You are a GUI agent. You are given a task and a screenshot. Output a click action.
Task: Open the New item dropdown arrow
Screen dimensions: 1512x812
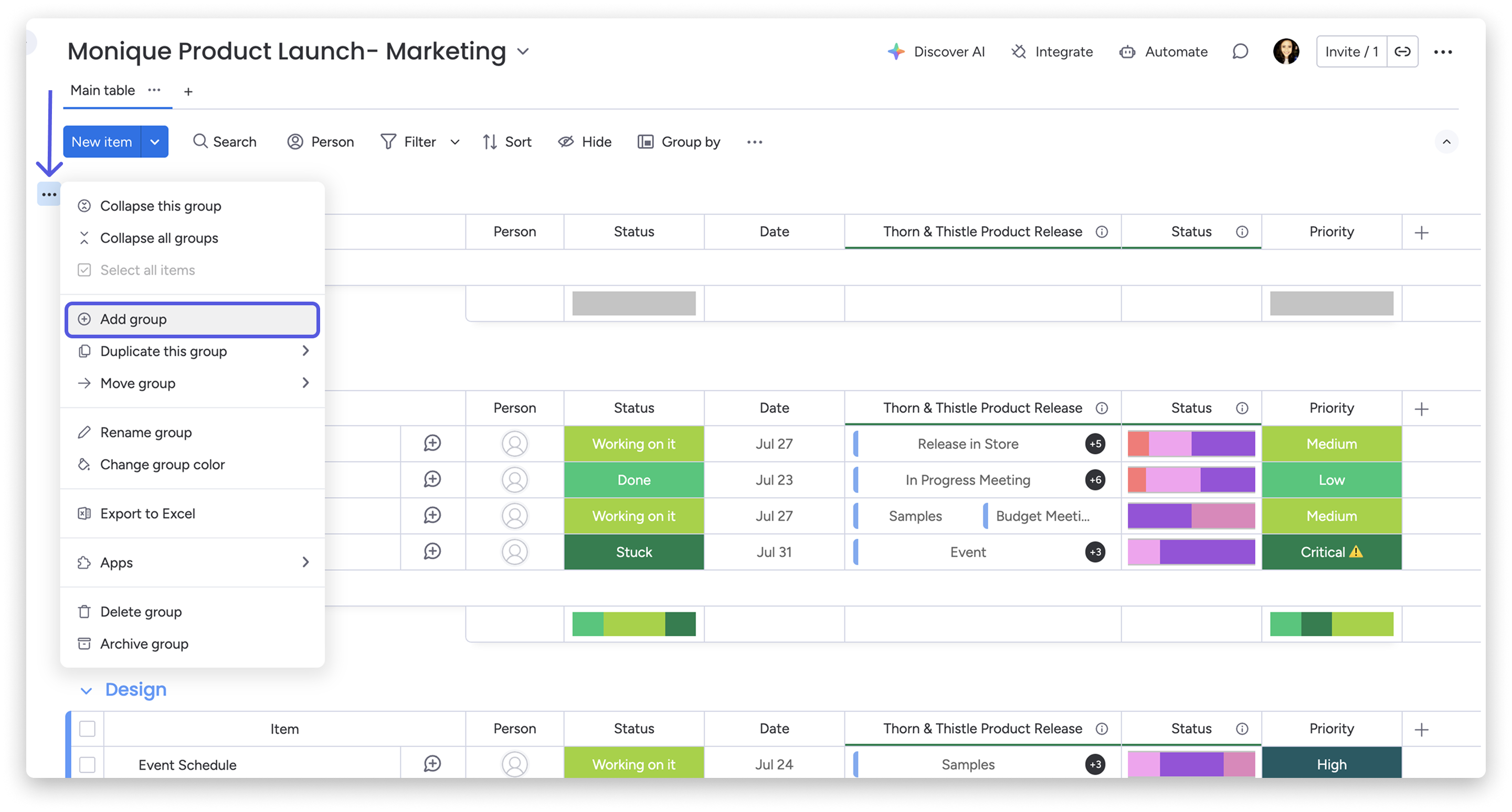tap(155, 142)
